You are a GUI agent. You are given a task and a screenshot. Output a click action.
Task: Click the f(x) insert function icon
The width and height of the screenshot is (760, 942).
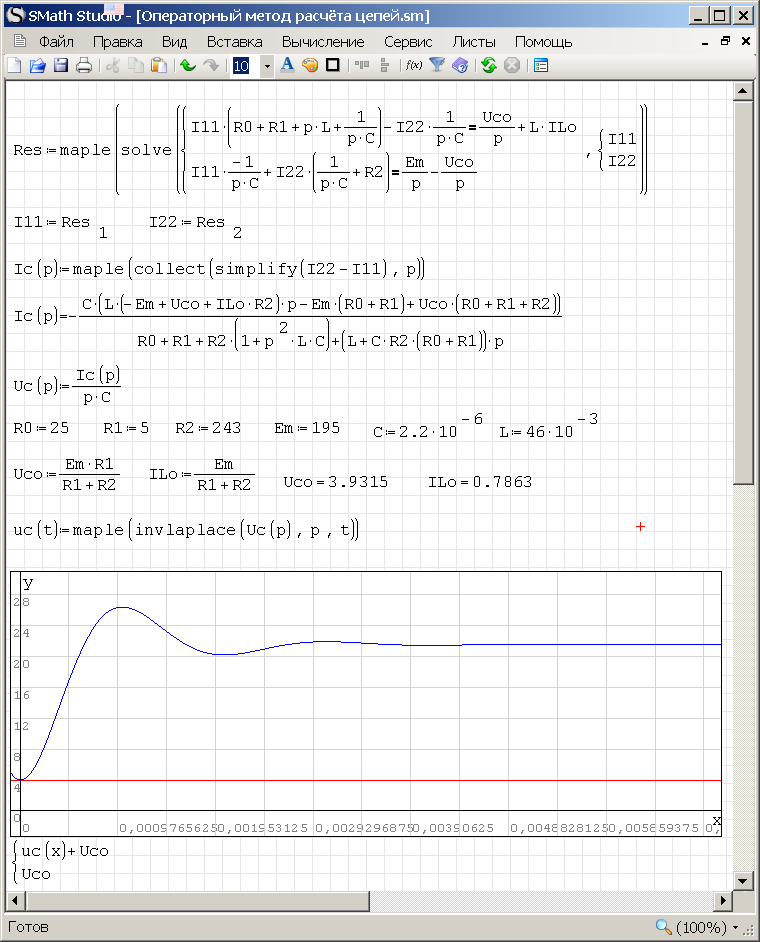pyautogui.click(x=413, y=66)
